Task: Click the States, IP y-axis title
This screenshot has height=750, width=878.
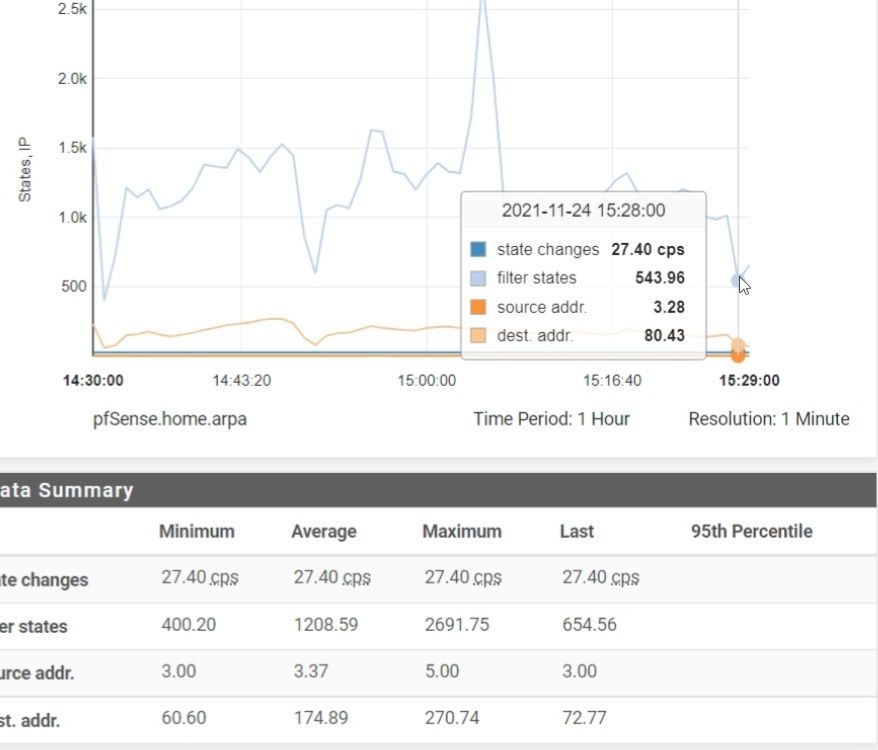Action: 25,170
